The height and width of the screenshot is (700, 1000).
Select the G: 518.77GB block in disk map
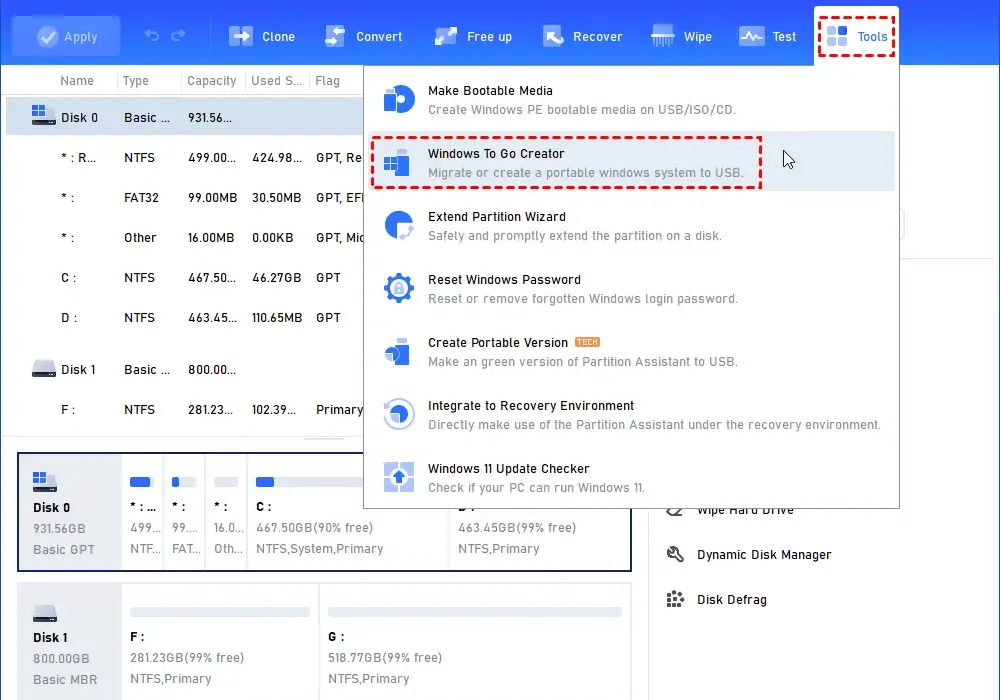(474, 643)
